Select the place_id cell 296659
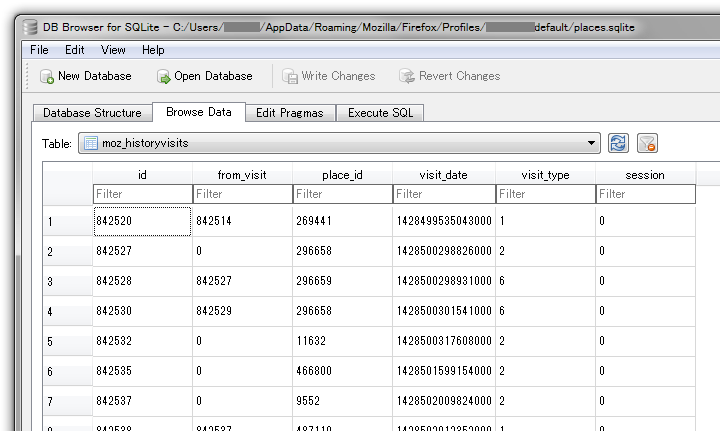The image size is (720, 431). click(342, 281)
